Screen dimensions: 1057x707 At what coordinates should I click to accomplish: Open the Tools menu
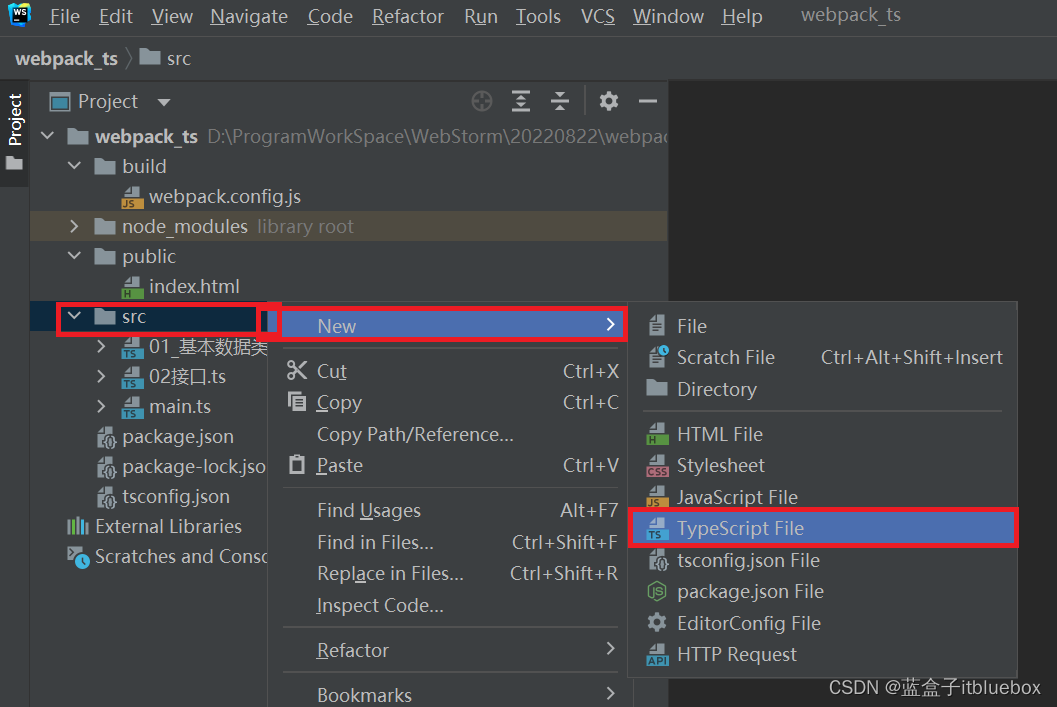pyautogui.click(x=538, y=16)
